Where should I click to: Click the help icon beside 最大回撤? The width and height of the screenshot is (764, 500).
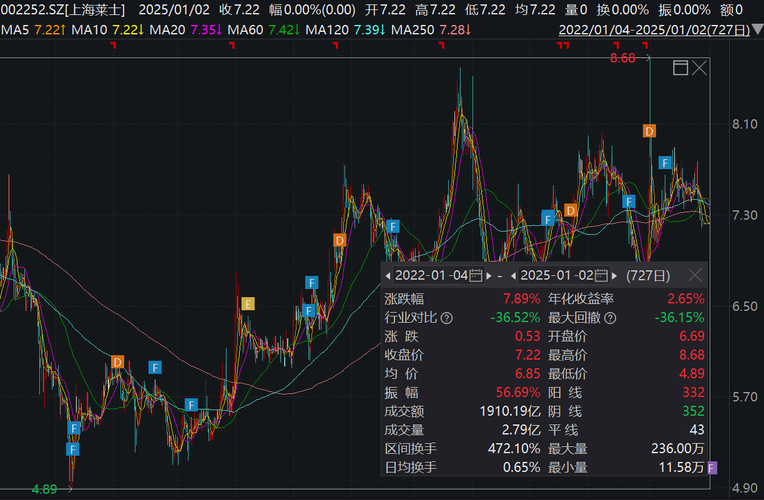[x=610, y=318]
